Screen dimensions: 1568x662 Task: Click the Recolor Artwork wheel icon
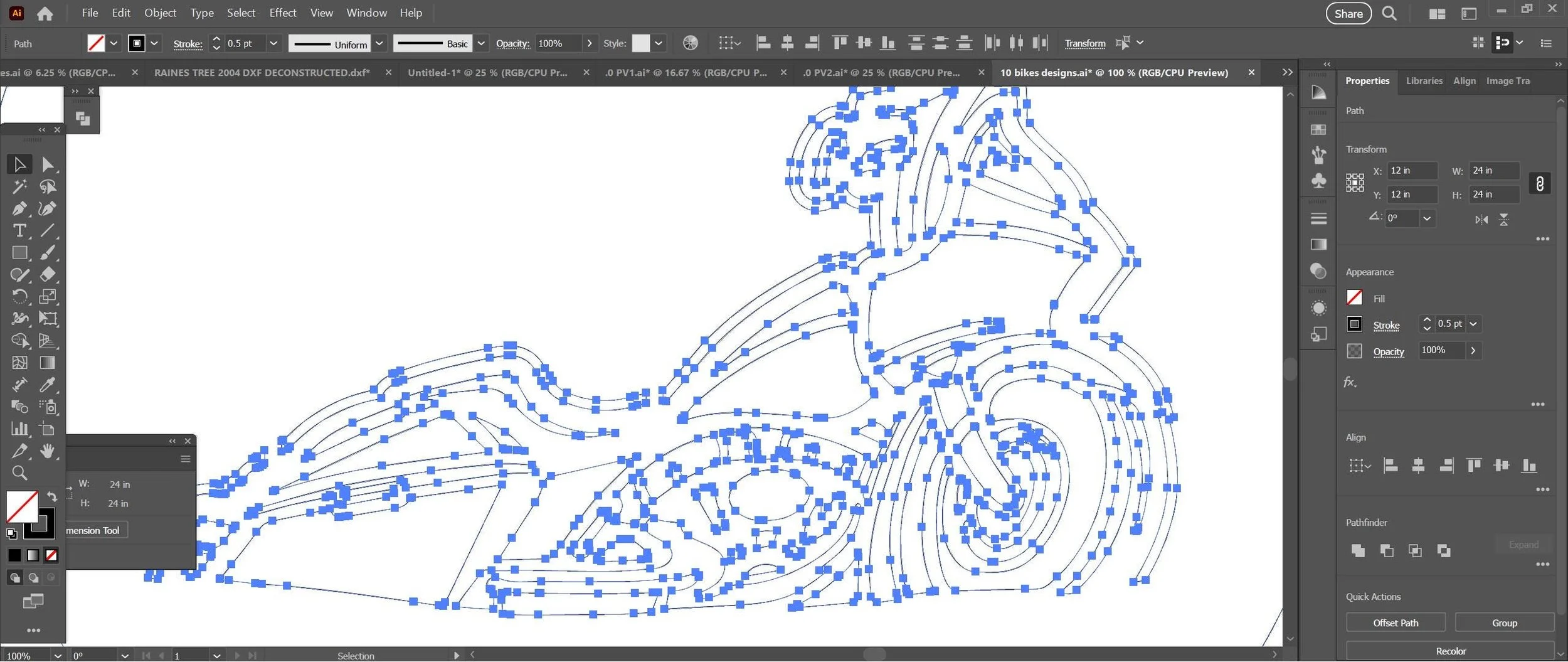click(x=690, y=43)
